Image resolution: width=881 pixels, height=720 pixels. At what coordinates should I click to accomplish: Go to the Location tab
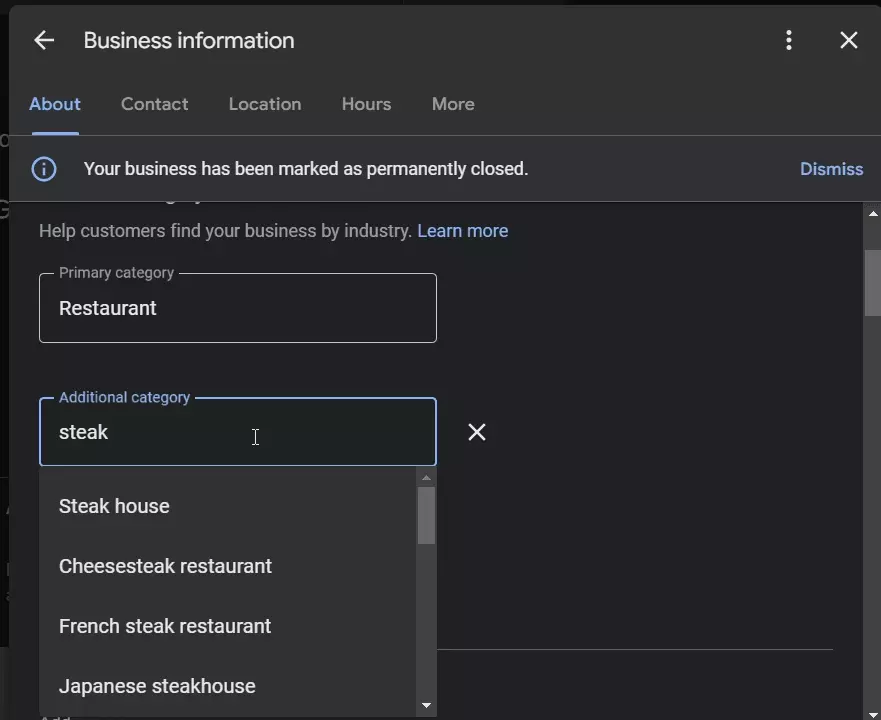[264, 104]
